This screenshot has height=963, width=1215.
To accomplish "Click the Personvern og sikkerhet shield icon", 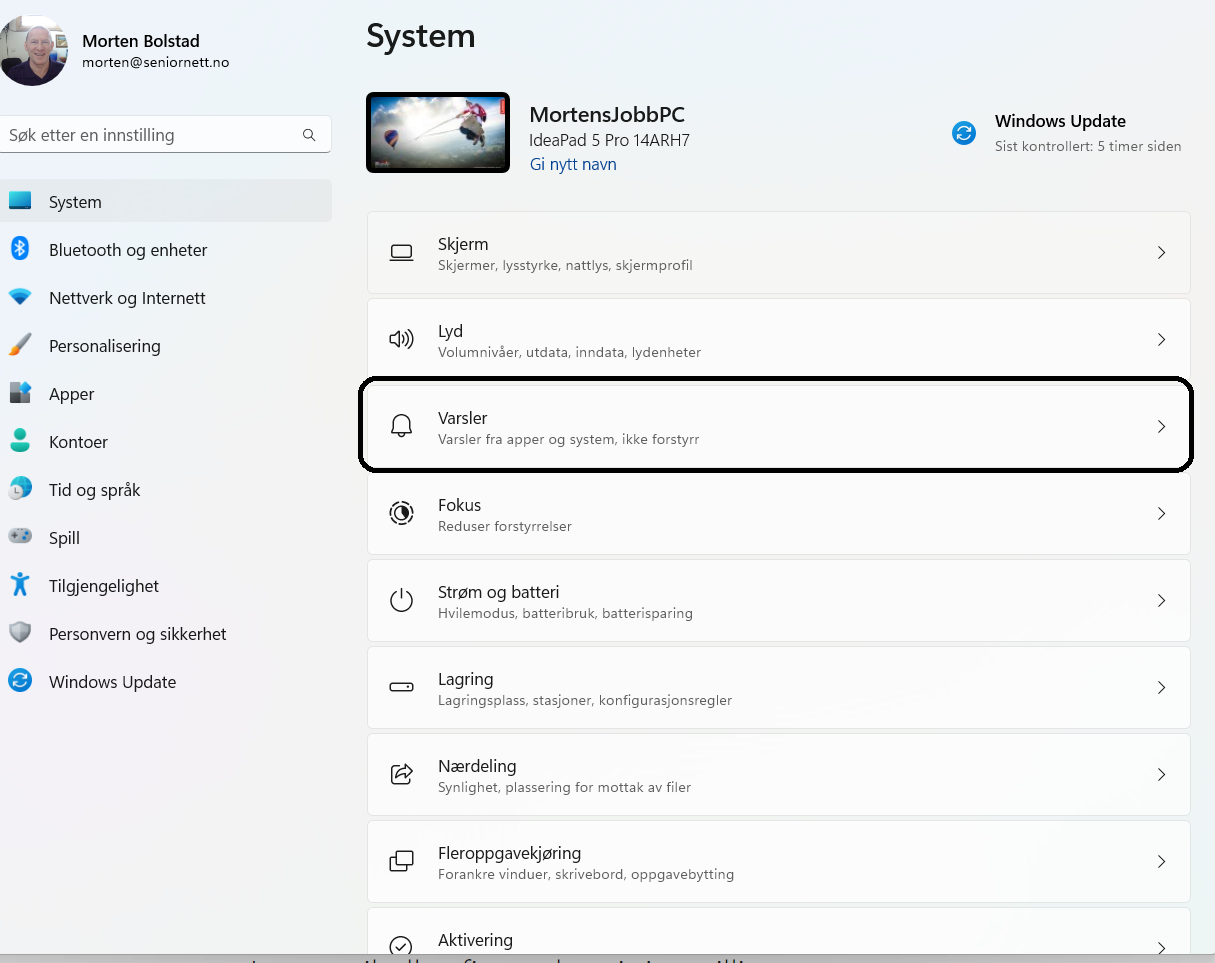I will click(x=20, y=633).
